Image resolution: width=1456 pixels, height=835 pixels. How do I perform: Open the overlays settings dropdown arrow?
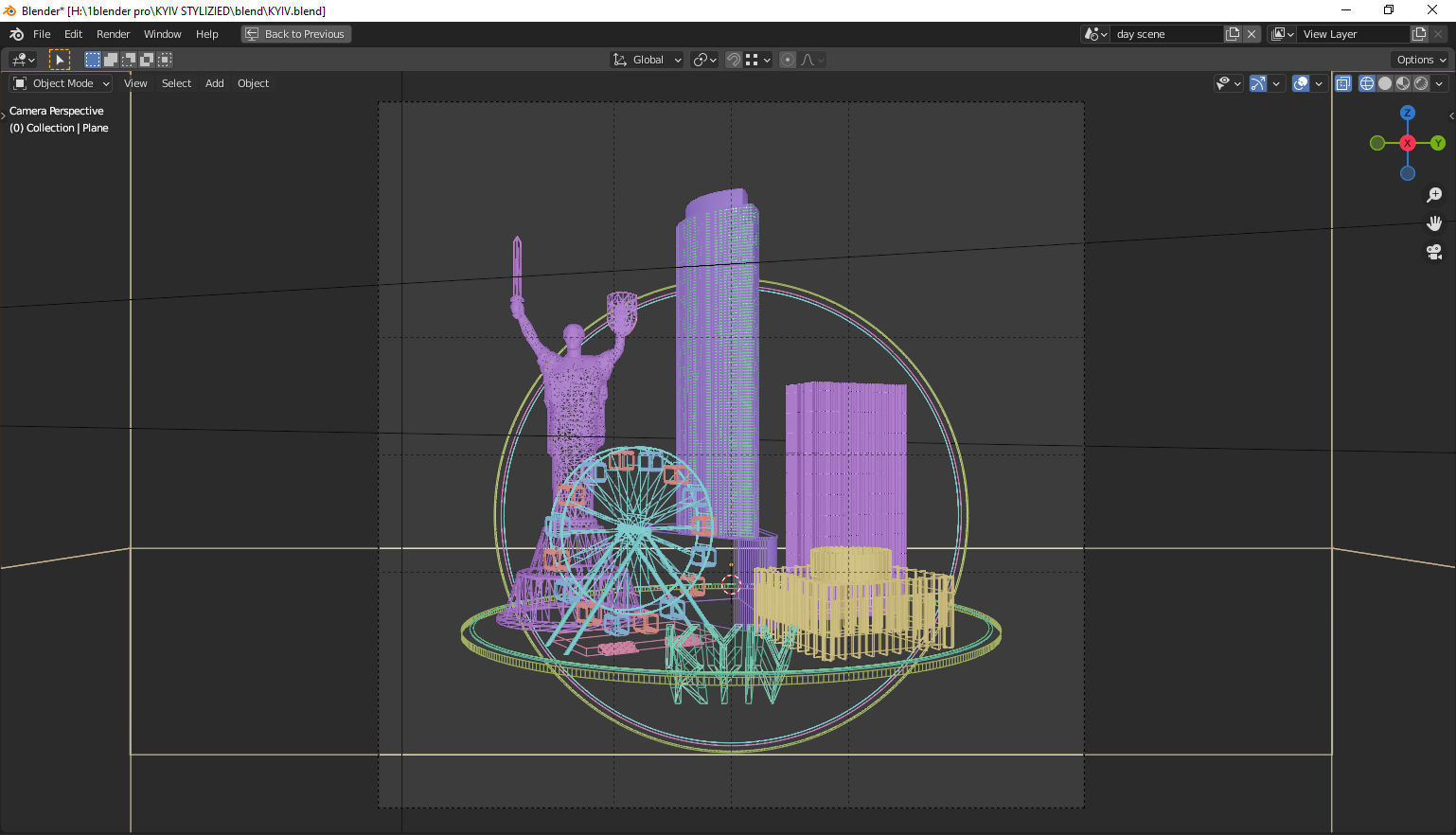[1319, 83]
